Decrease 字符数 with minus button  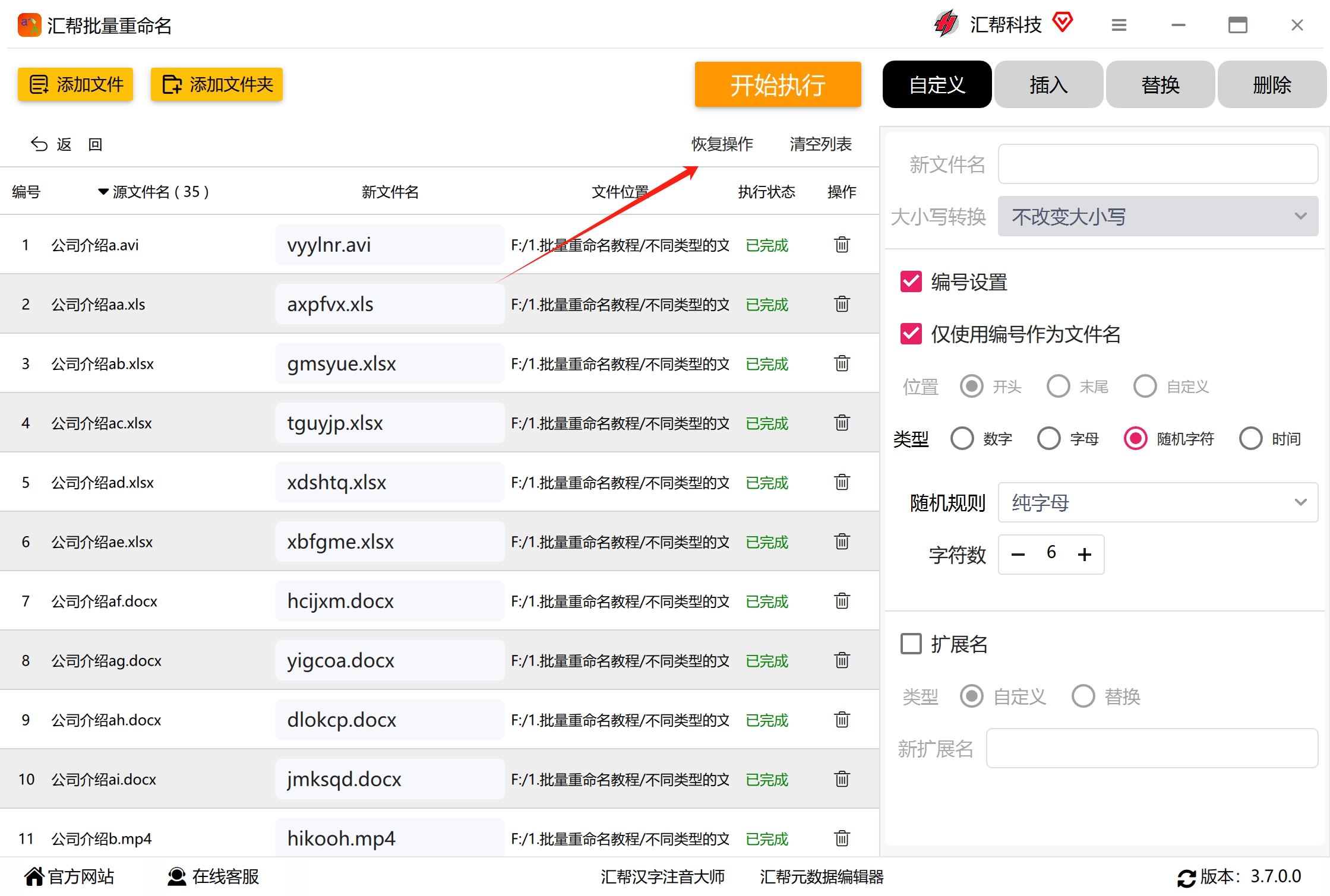1018,555
